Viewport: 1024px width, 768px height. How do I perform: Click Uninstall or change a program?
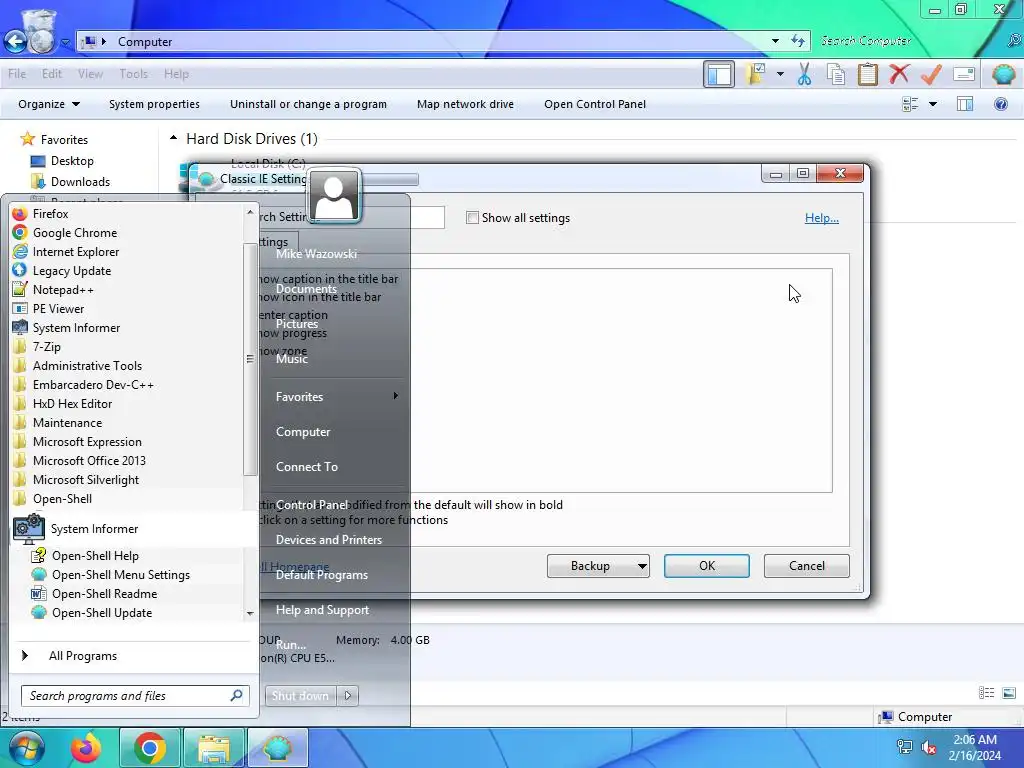[308, 104]
